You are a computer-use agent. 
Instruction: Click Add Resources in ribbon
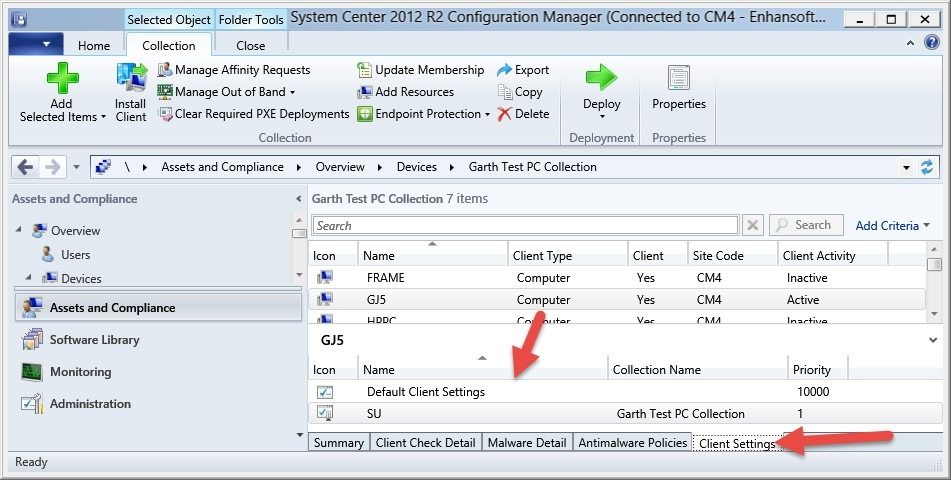coord(406,92)
